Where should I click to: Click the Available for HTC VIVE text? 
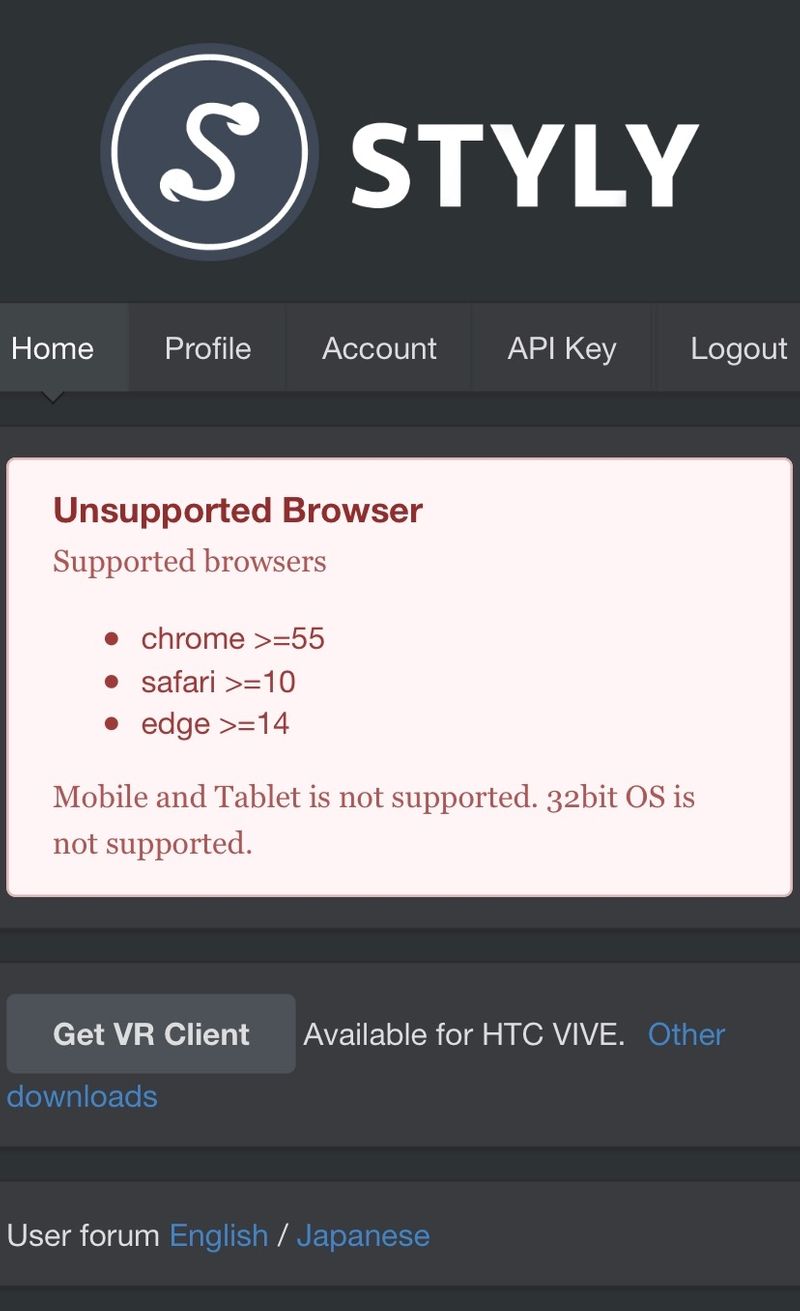pyautogui.click(x=464, y=1034)
